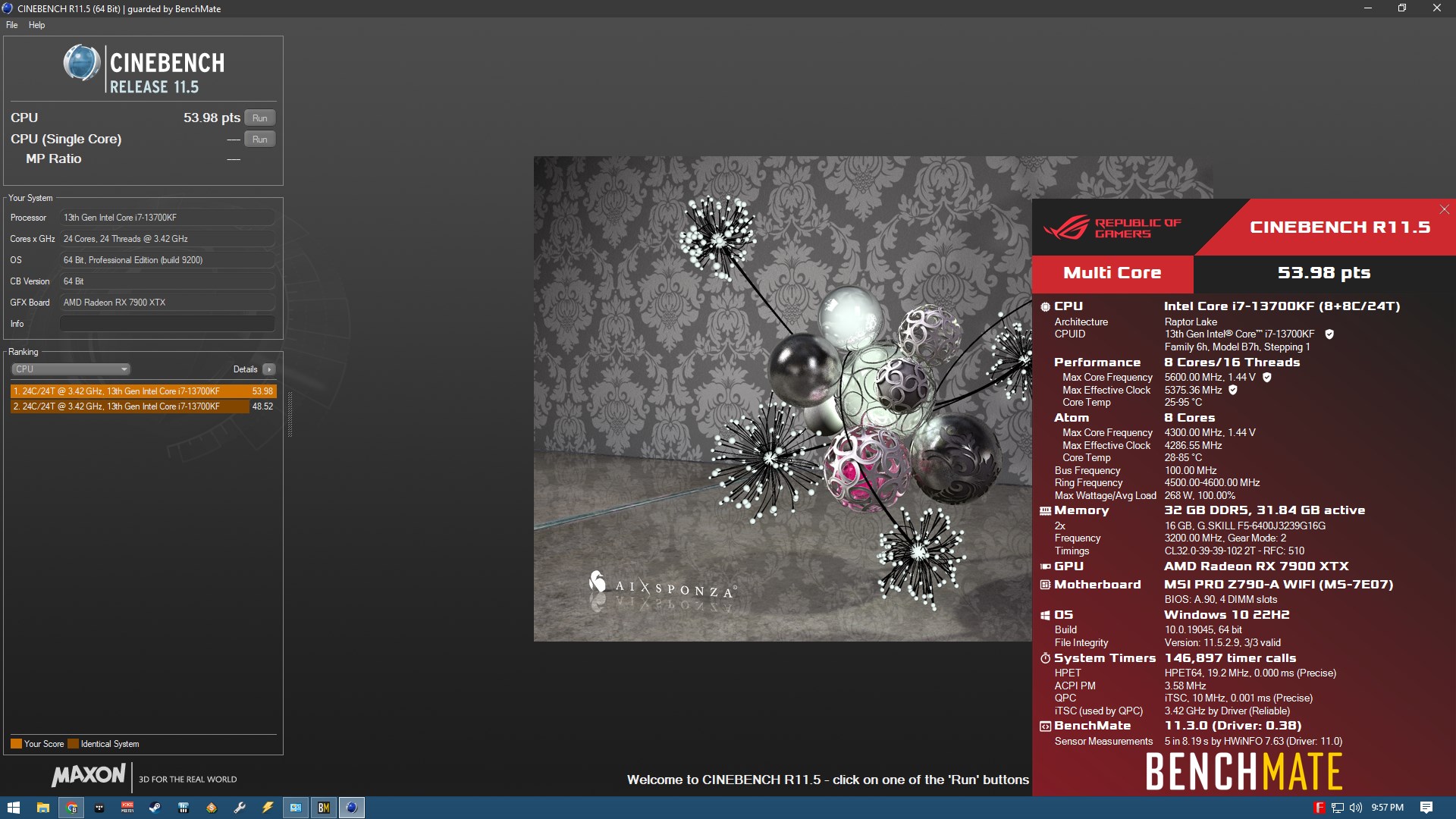Open the Windows Start menu

(14, 808)
